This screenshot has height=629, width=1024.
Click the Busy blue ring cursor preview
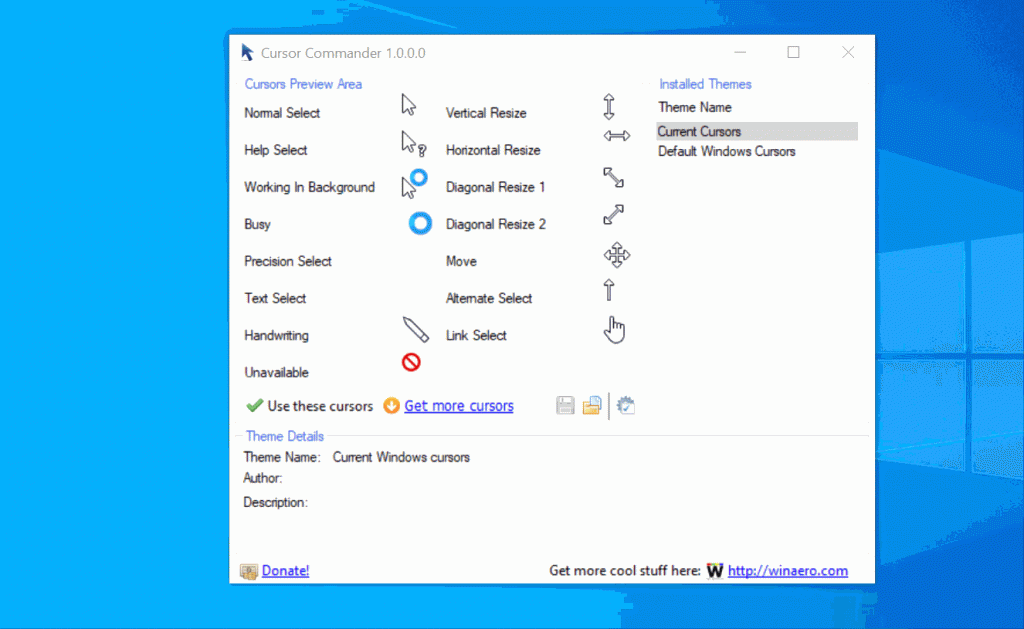pyautogui.click(x=421, y=223)
